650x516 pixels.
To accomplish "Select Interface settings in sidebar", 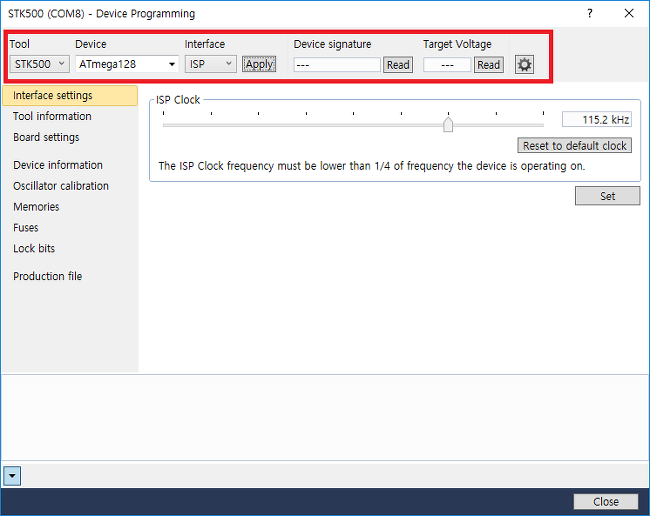I will (x=70, y=95).
